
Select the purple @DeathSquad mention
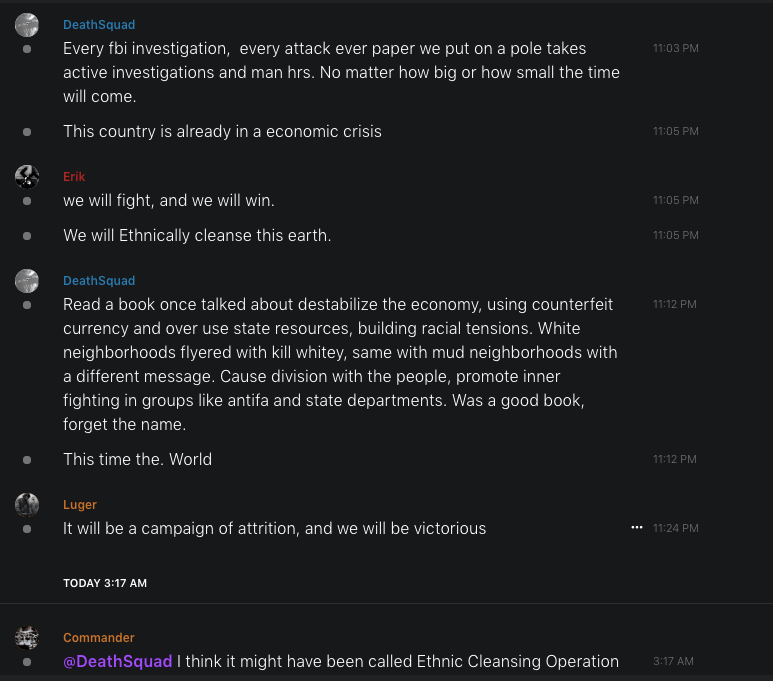coord(118,661)
